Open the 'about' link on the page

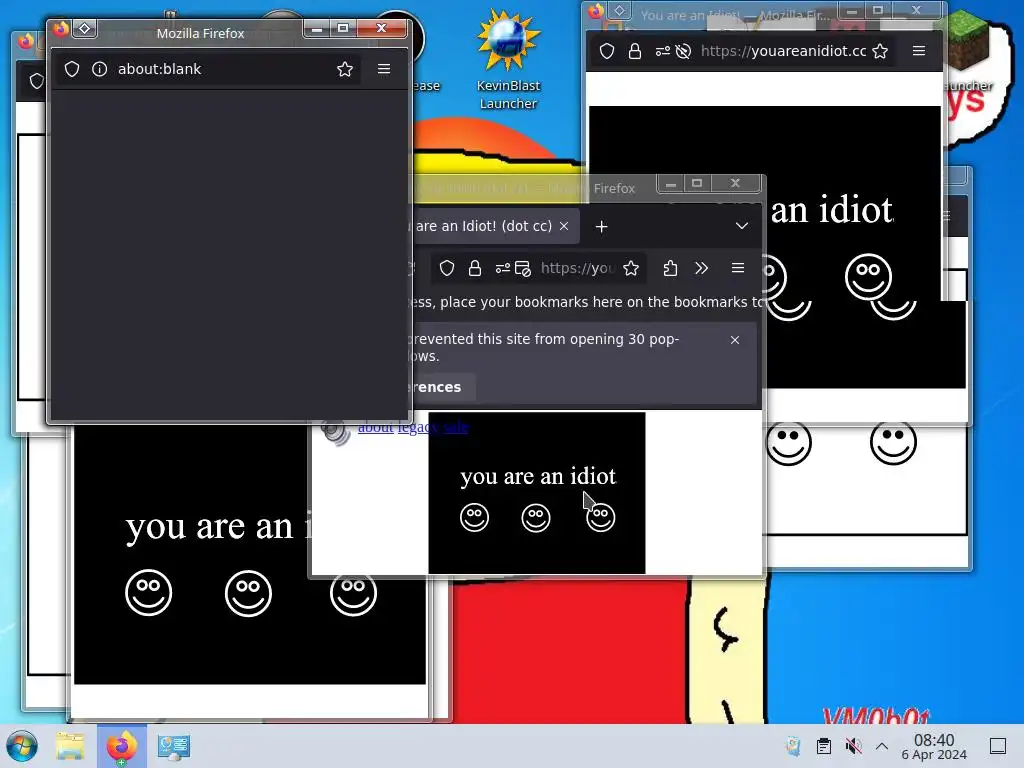point(376,427)
